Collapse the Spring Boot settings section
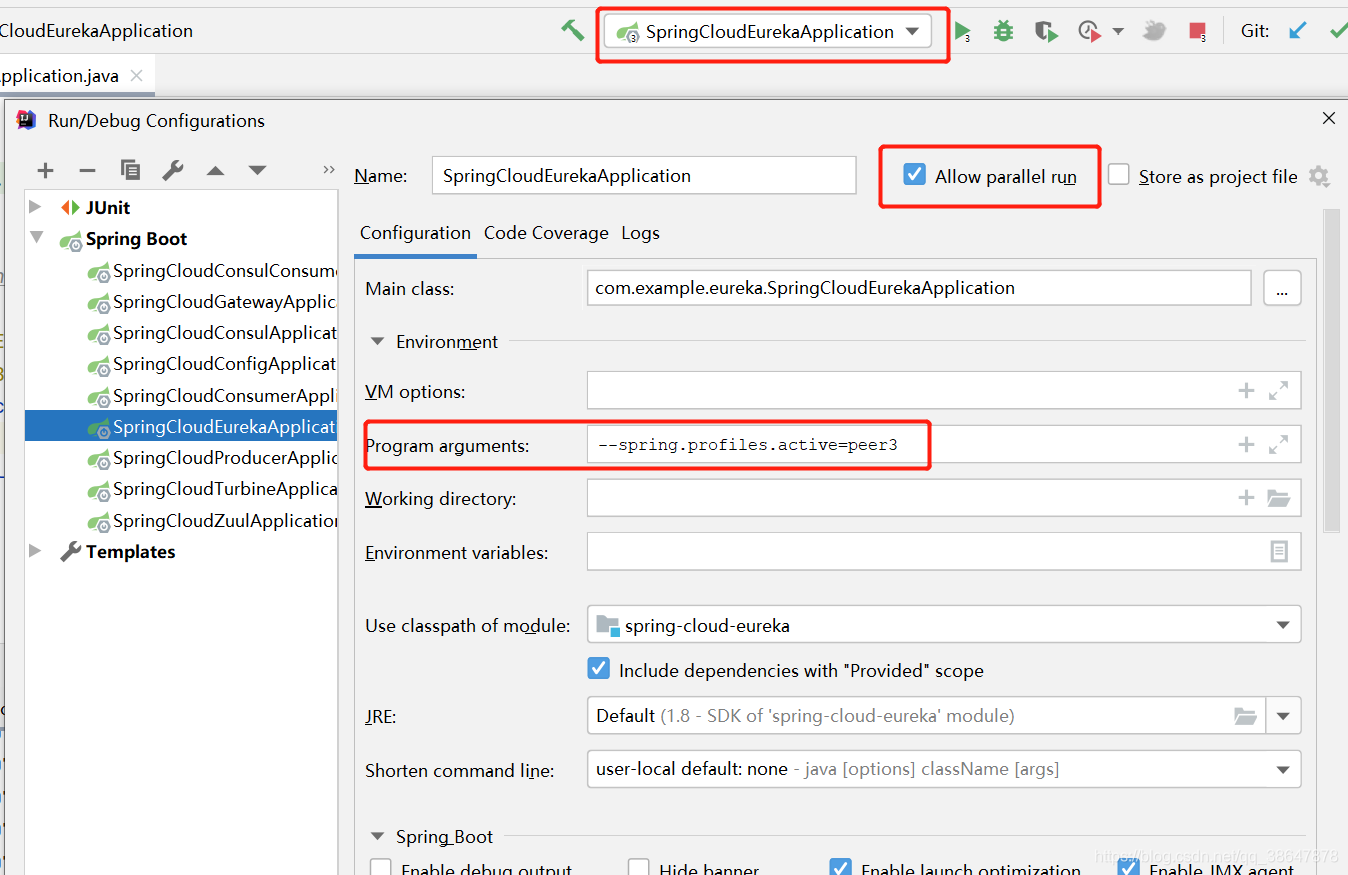Image resolution: width=1348 pixels, height=875 pixels. coord(377,836)
